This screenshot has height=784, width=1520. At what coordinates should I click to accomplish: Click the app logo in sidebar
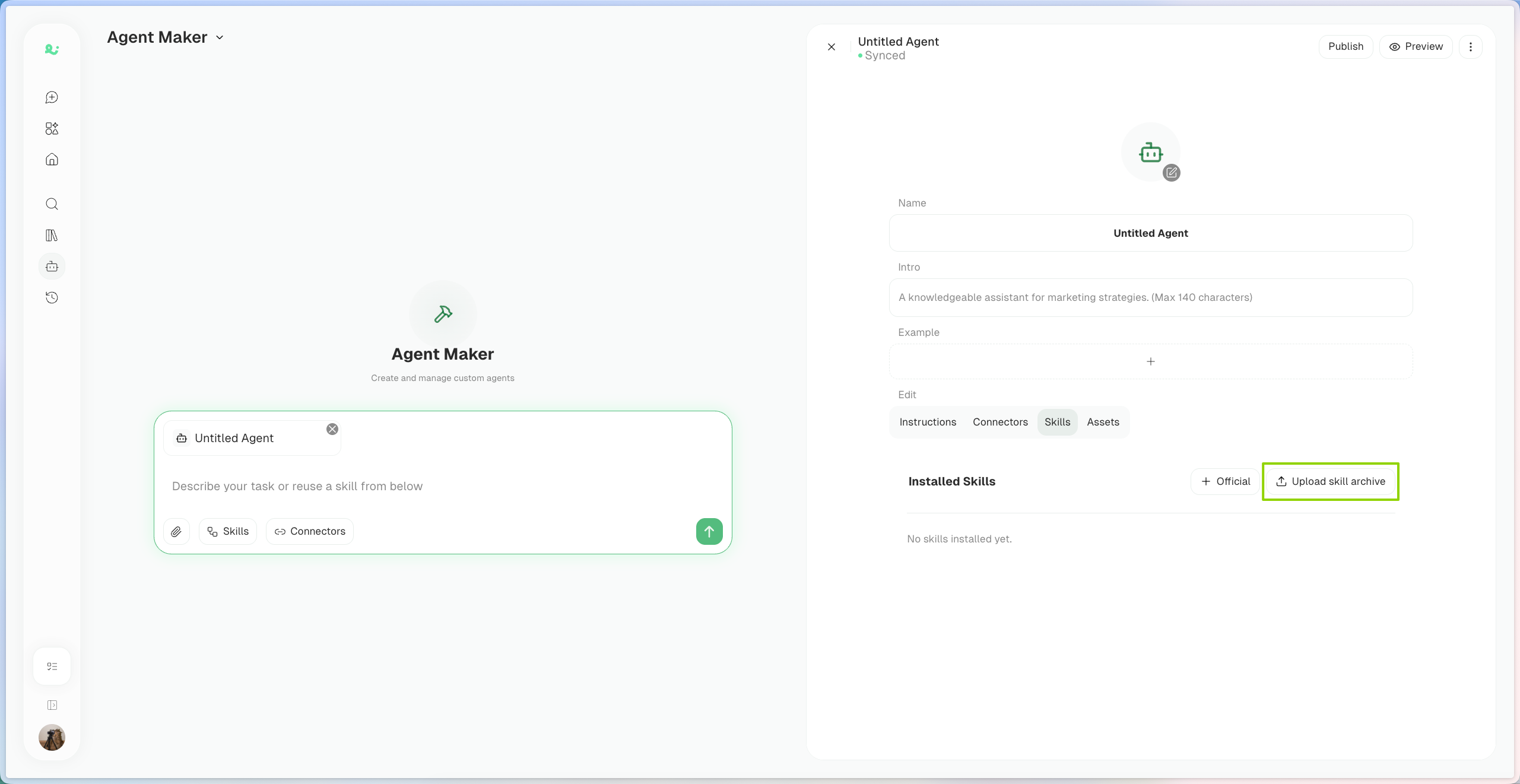(x=52, y=50)
